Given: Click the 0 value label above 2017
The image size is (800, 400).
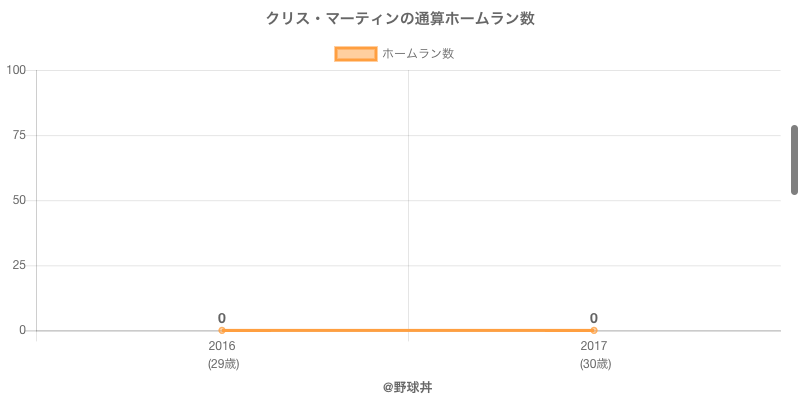Looking at the screenshot, I should [594, 318].
